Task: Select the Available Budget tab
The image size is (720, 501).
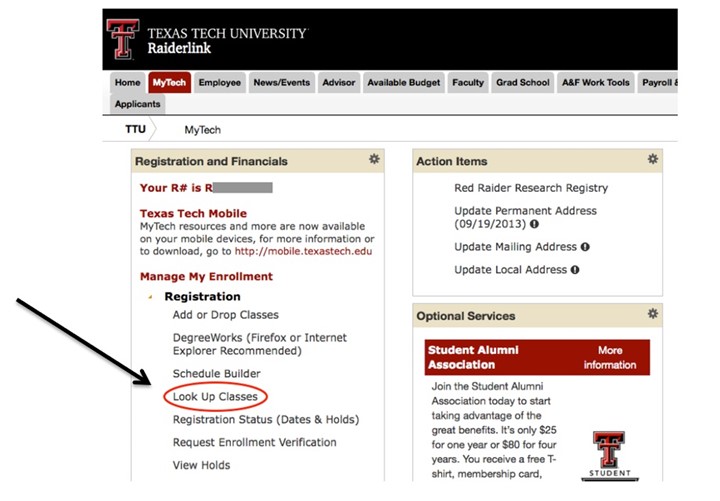Action: (403, 83)
